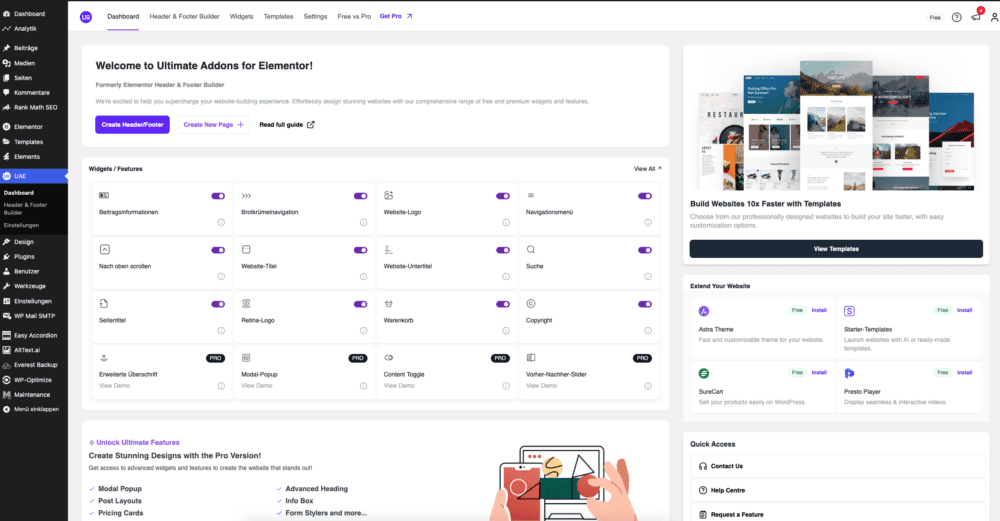The image size is (1000, 521).
Task: Click the Starter-Templates logo icon
Action: 849,311
